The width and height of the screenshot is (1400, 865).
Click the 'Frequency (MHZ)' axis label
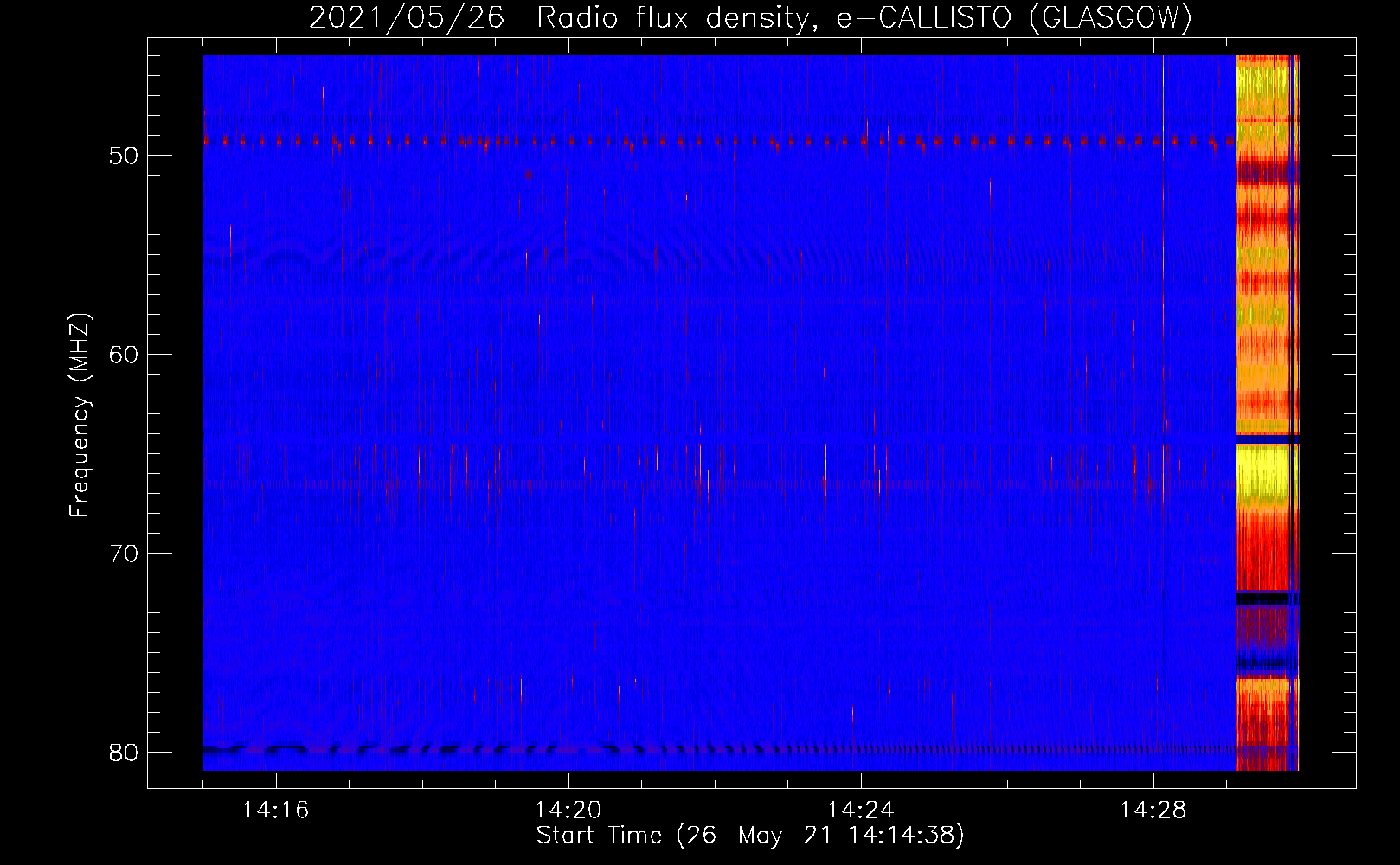pyautogui.click(x=80, y=415)
